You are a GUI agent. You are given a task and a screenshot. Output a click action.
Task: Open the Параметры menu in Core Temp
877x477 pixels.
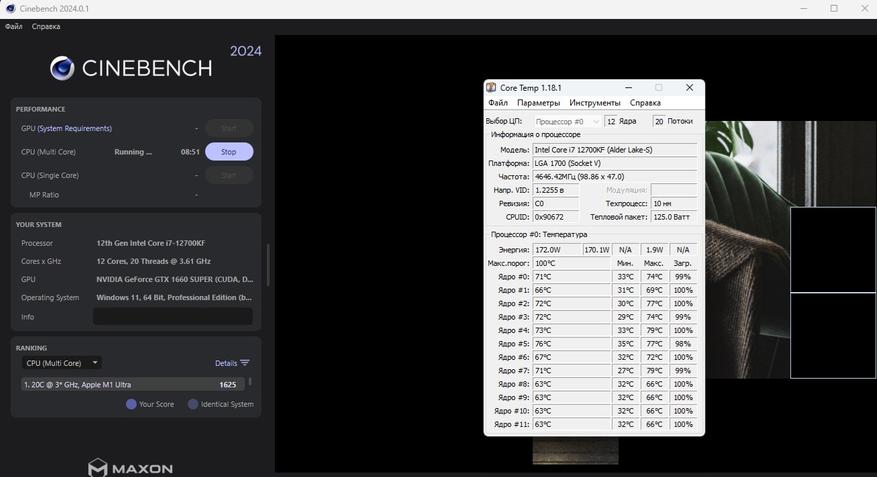(538, 103)
